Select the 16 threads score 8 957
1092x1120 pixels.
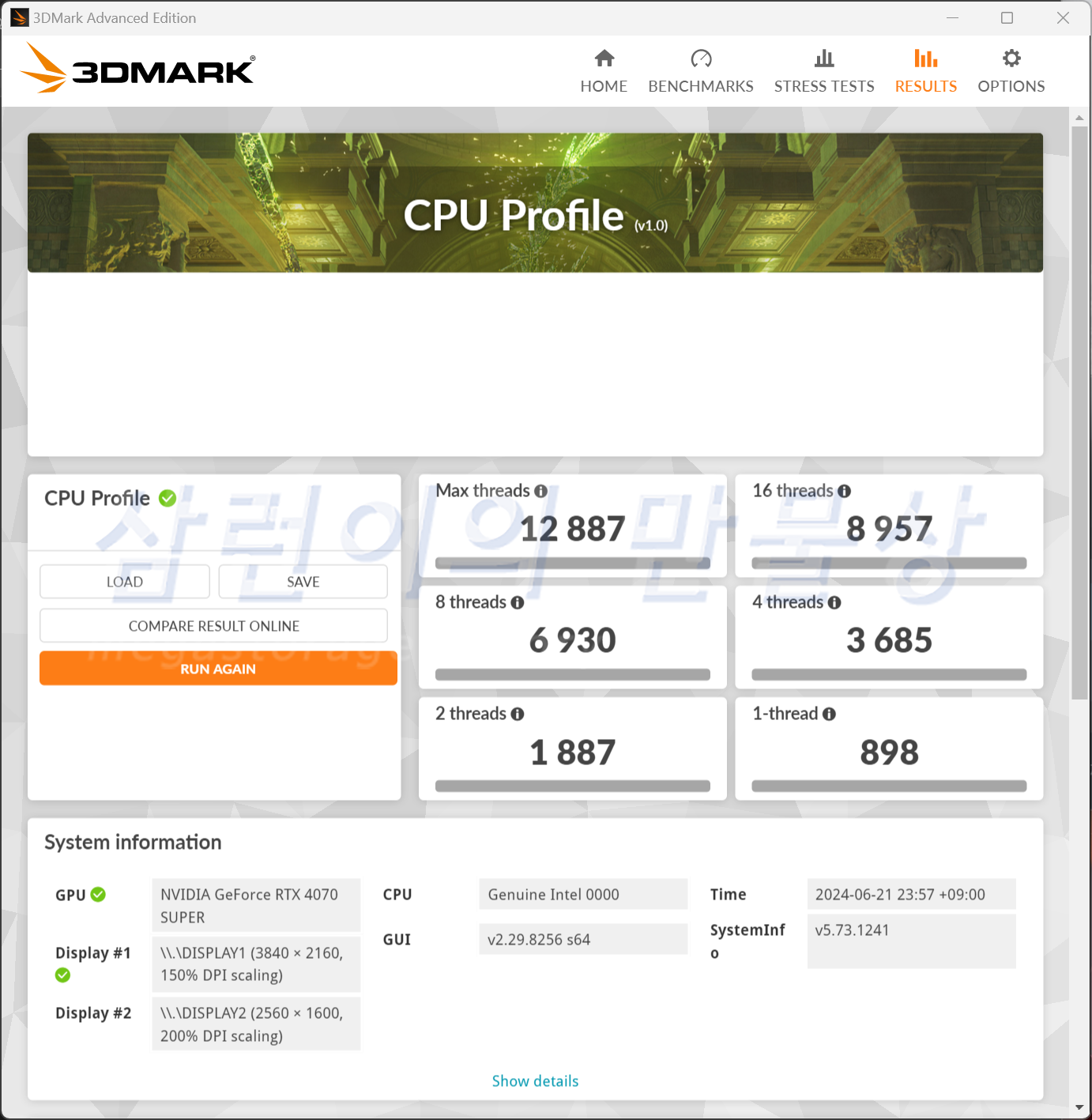tap(889, 529)
